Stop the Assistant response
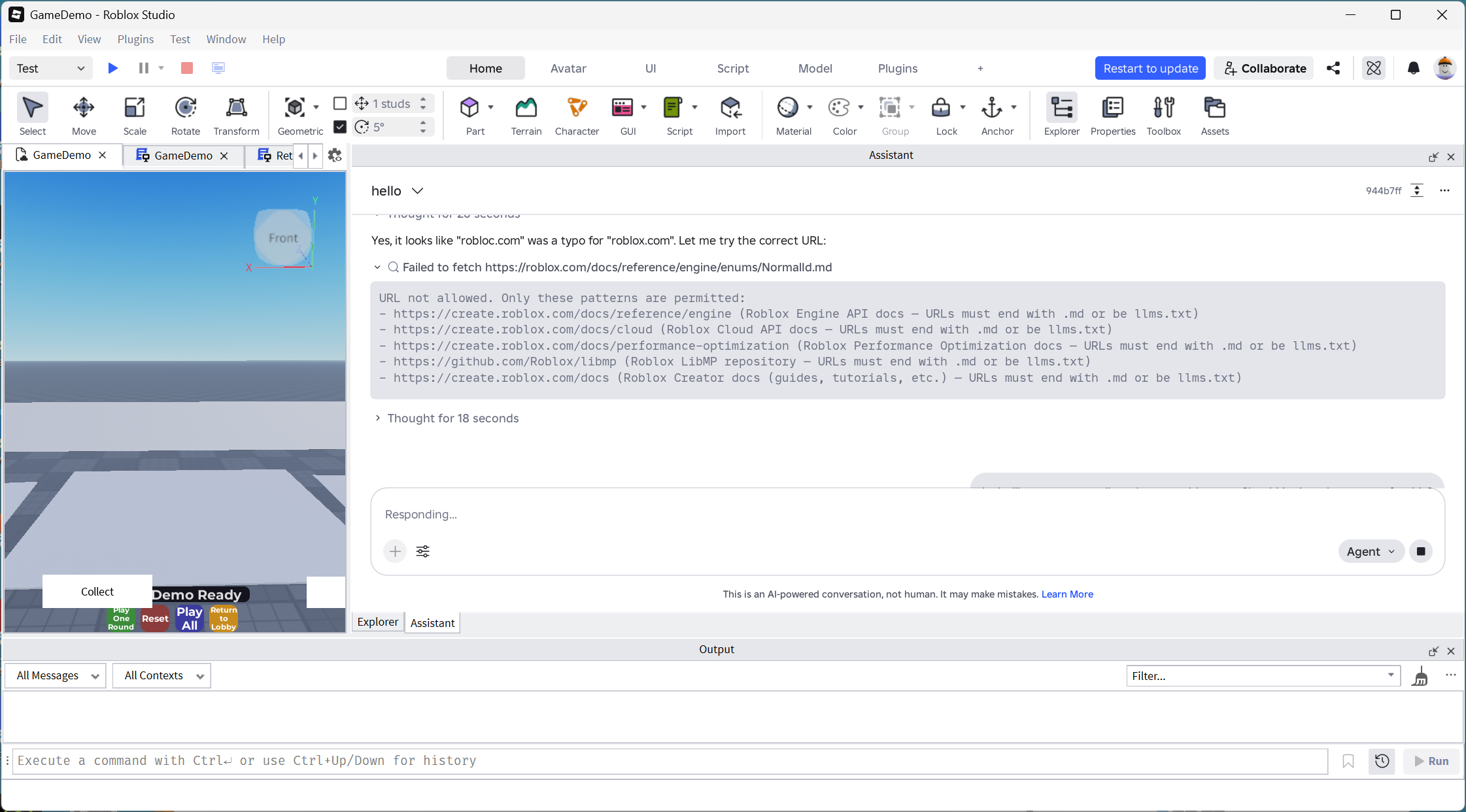 click(x=1421, y=551)
